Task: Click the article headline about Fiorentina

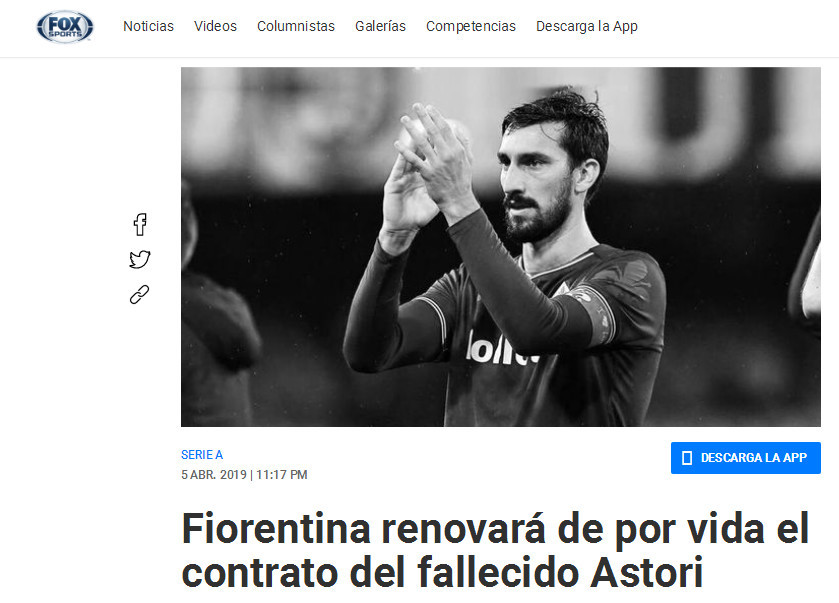Action: [495, 551]
